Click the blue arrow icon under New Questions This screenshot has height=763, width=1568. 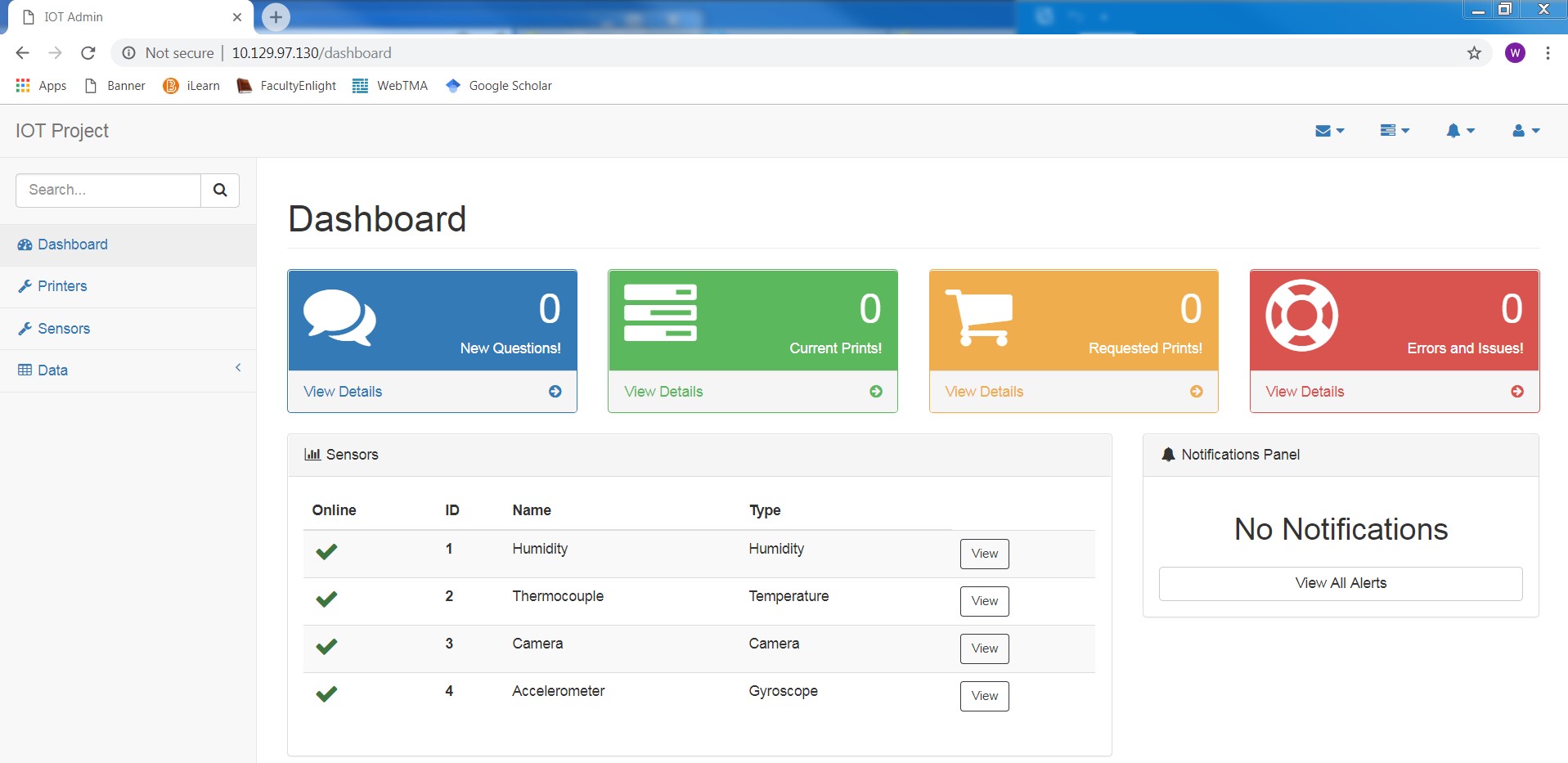tap(555, 392)
